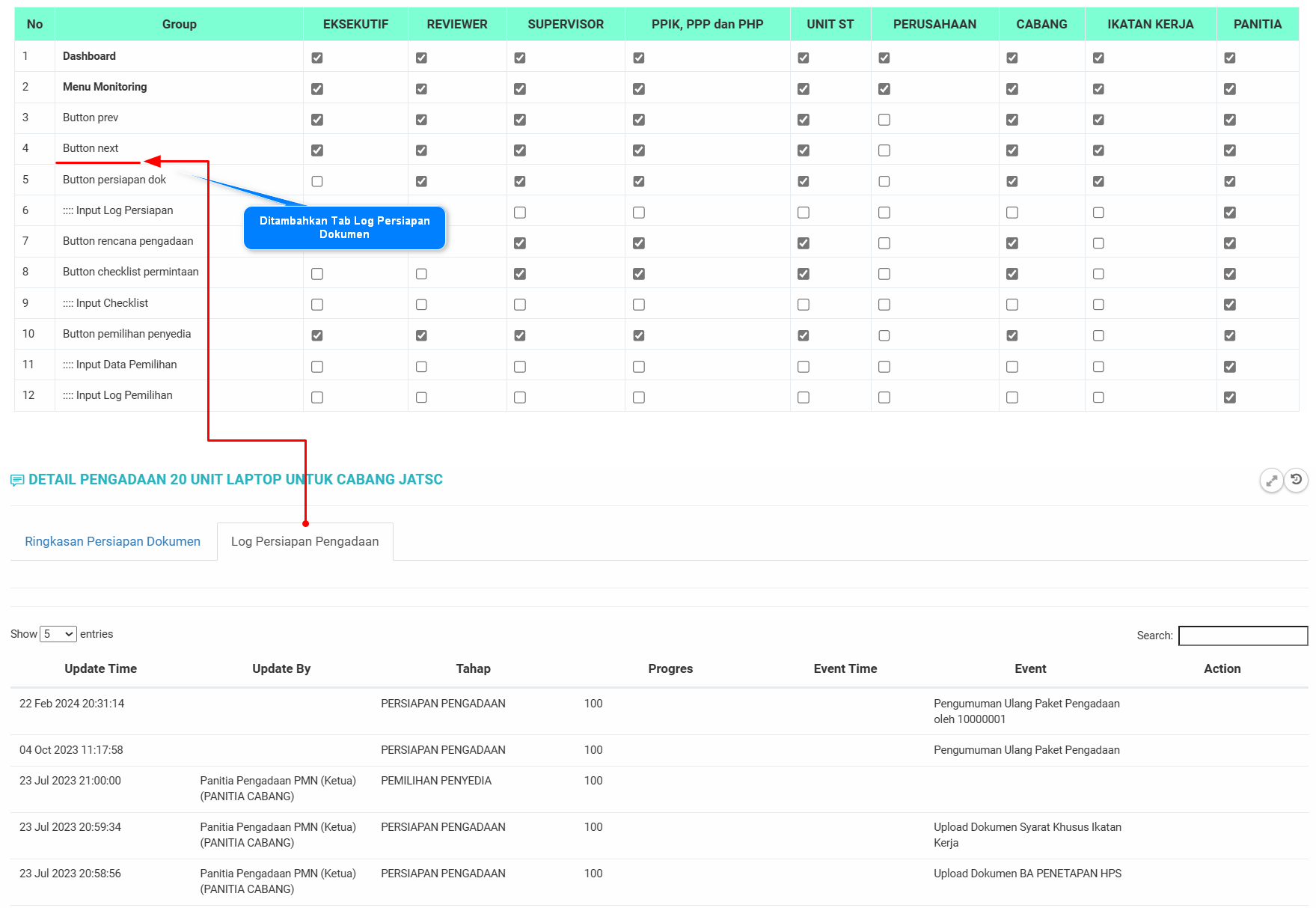Open the Show entries dropdown

pyautogui.click(x=58, y=634)
